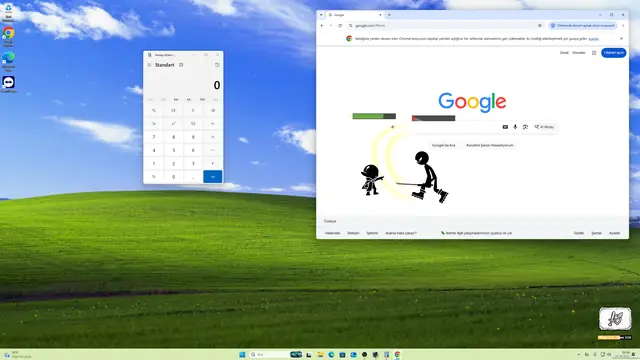The width and height of the screenshot is (640, 360).
Task: Click digit 7 in Calculator
Action: coord(154,137)
